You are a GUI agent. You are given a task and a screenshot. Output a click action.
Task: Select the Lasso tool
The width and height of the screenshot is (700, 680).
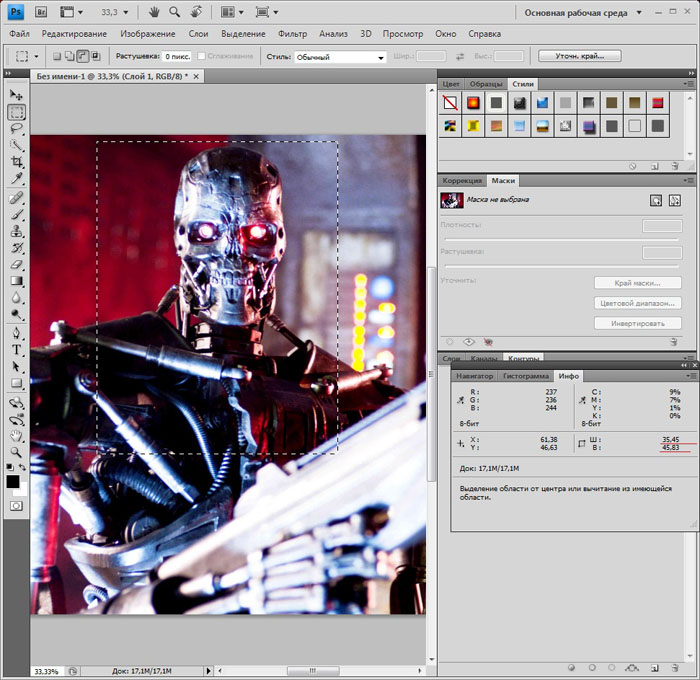point(16,128)
